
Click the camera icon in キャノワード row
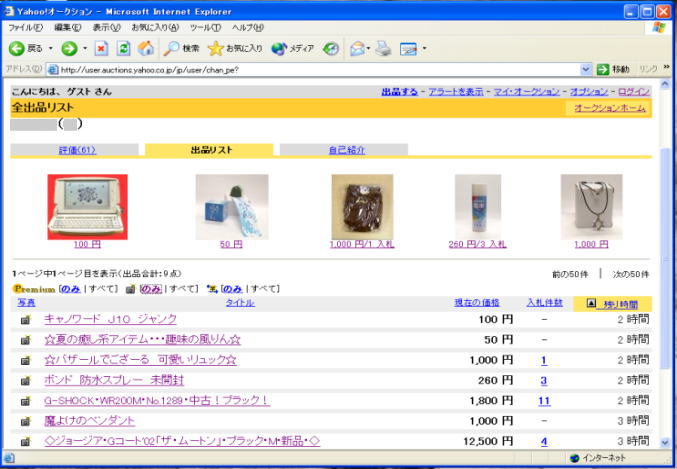click(x=26, y=320)
